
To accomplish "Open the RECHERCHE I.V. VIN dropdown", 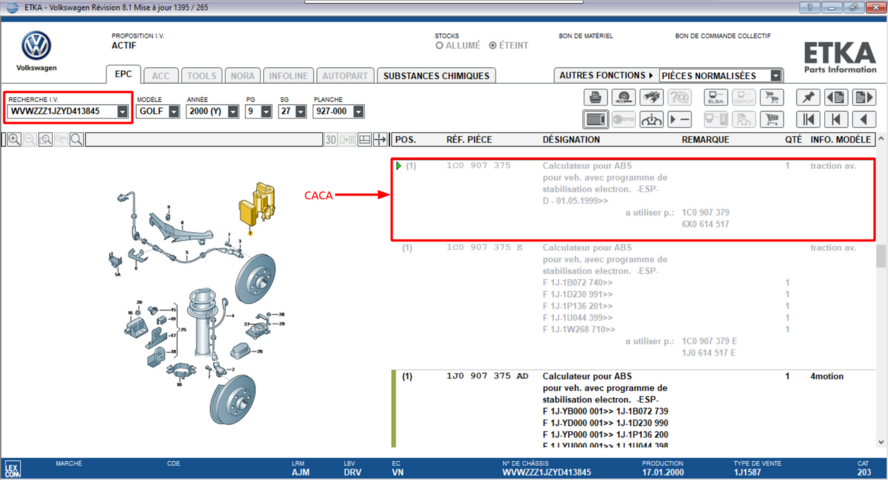I will 122,112.
